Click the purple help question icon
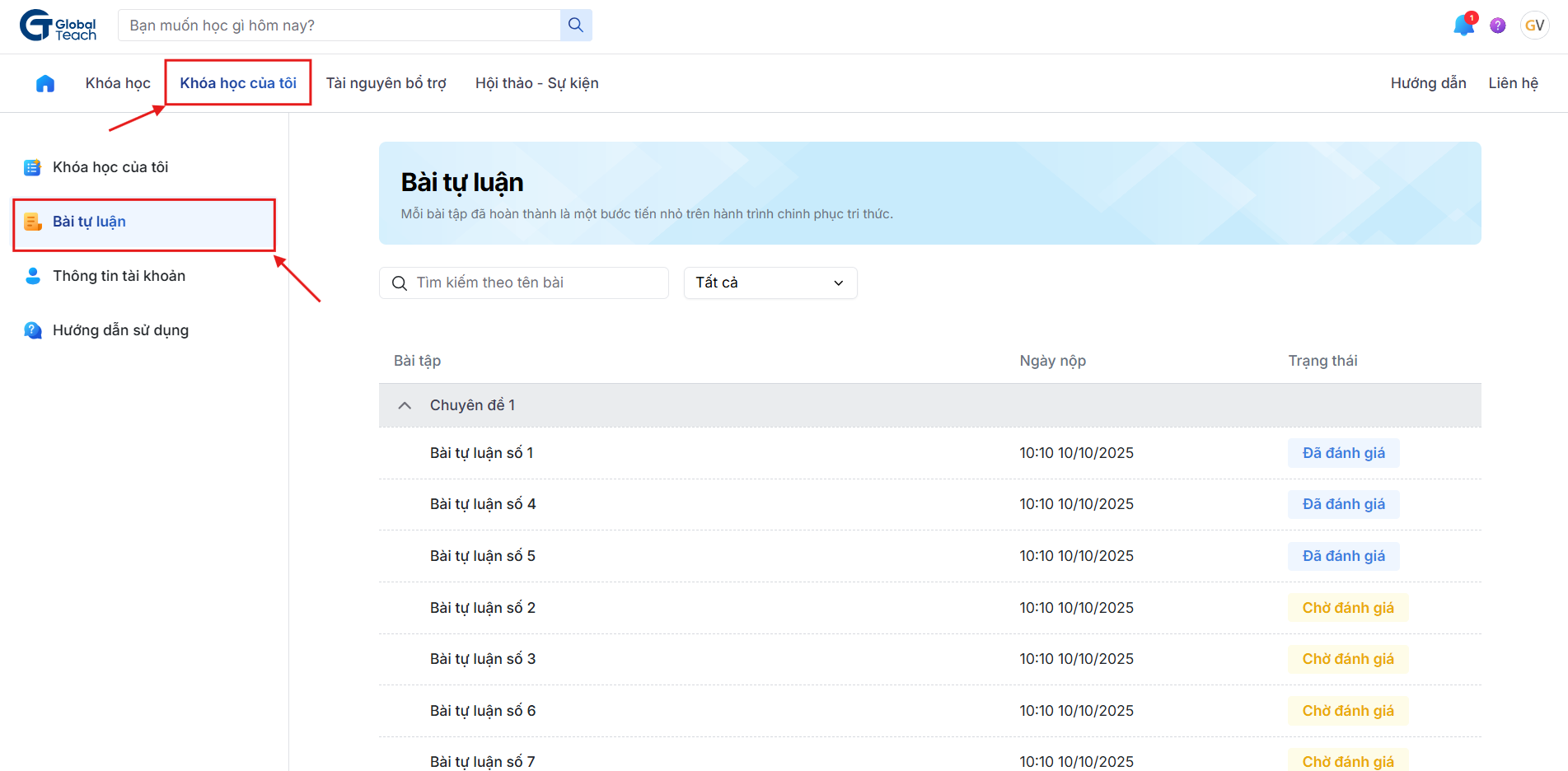1568x771 pixels. coord(1498,26)
